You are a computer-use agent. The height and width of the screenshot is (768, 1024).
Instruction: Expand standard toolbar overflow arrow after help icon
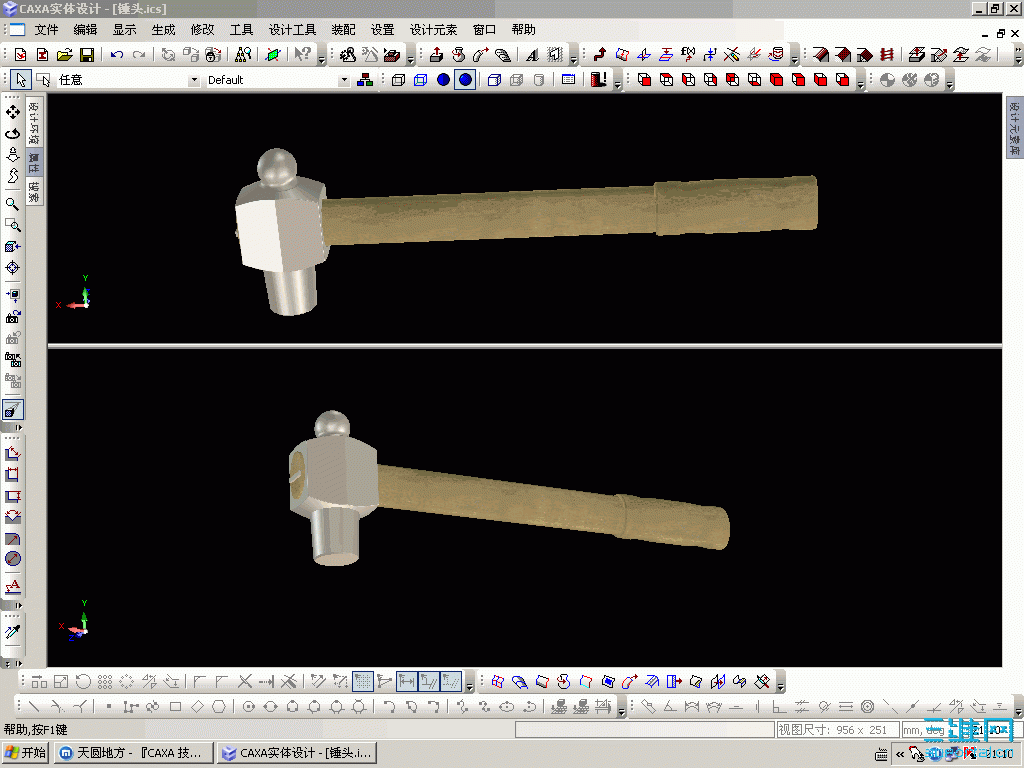pyautogui.click(x=321, y=57)
